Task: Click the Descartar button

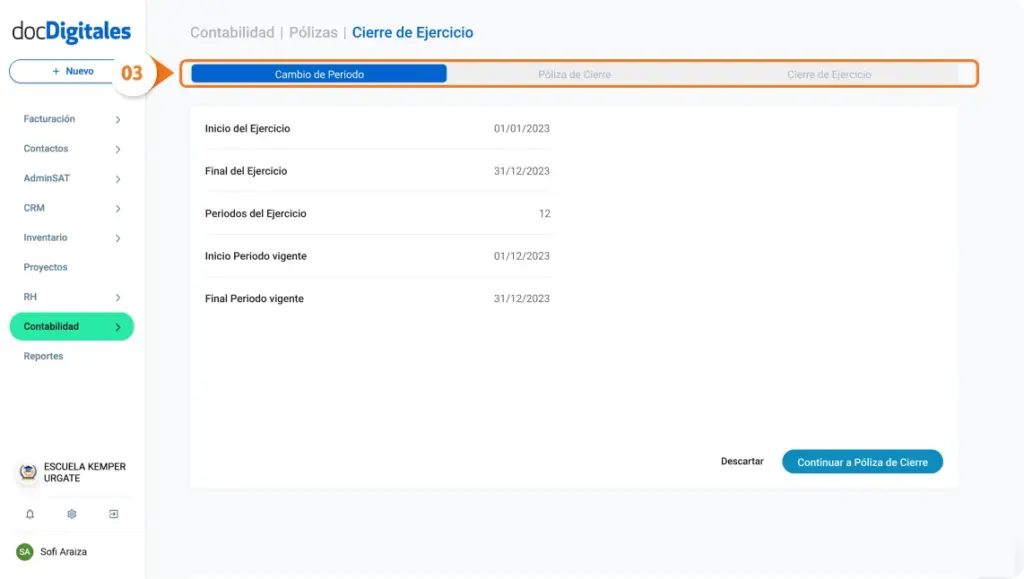Action: 741,461
